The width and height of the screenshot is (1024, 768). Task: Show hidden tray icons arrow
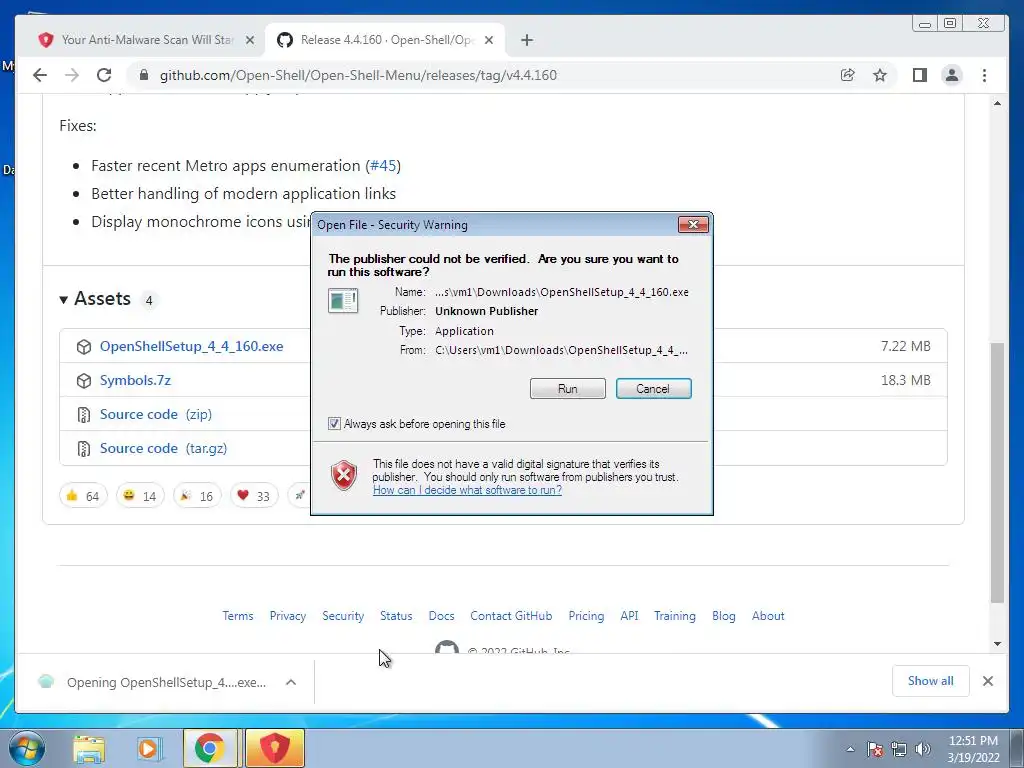[x=850, y=750]
